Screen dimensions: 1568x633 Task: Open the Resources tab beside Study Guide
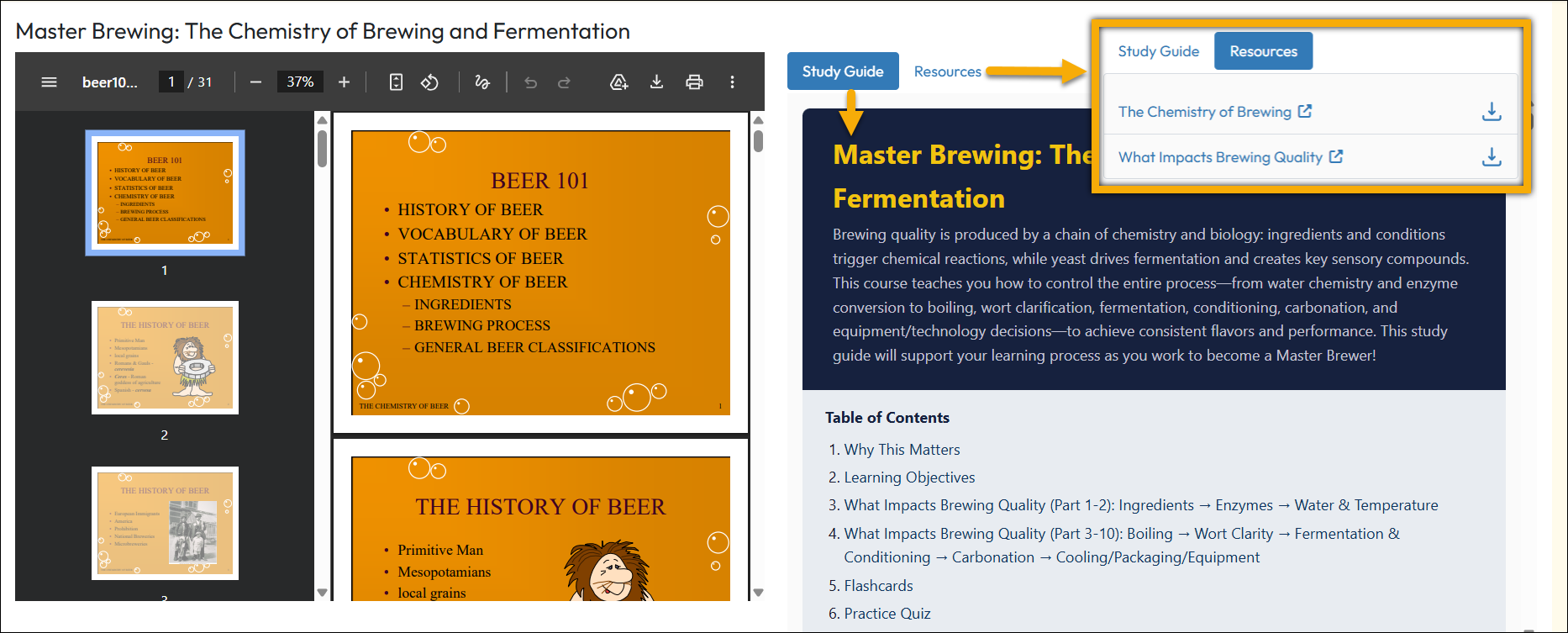(947, 71)
